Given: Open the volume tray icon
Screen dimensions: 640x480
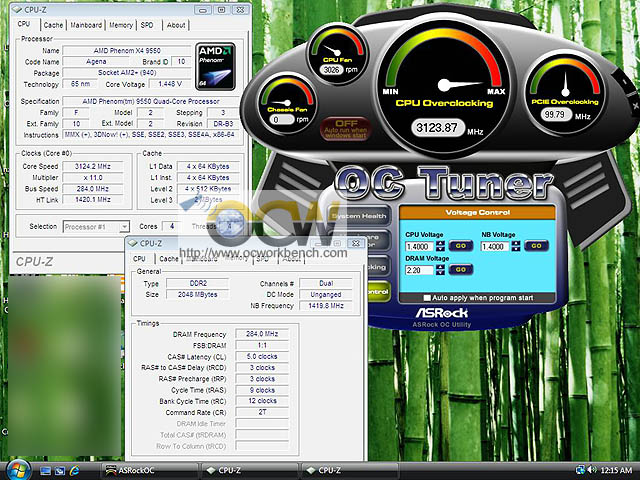Looking at the screenshot, I should tap(592, 470).
